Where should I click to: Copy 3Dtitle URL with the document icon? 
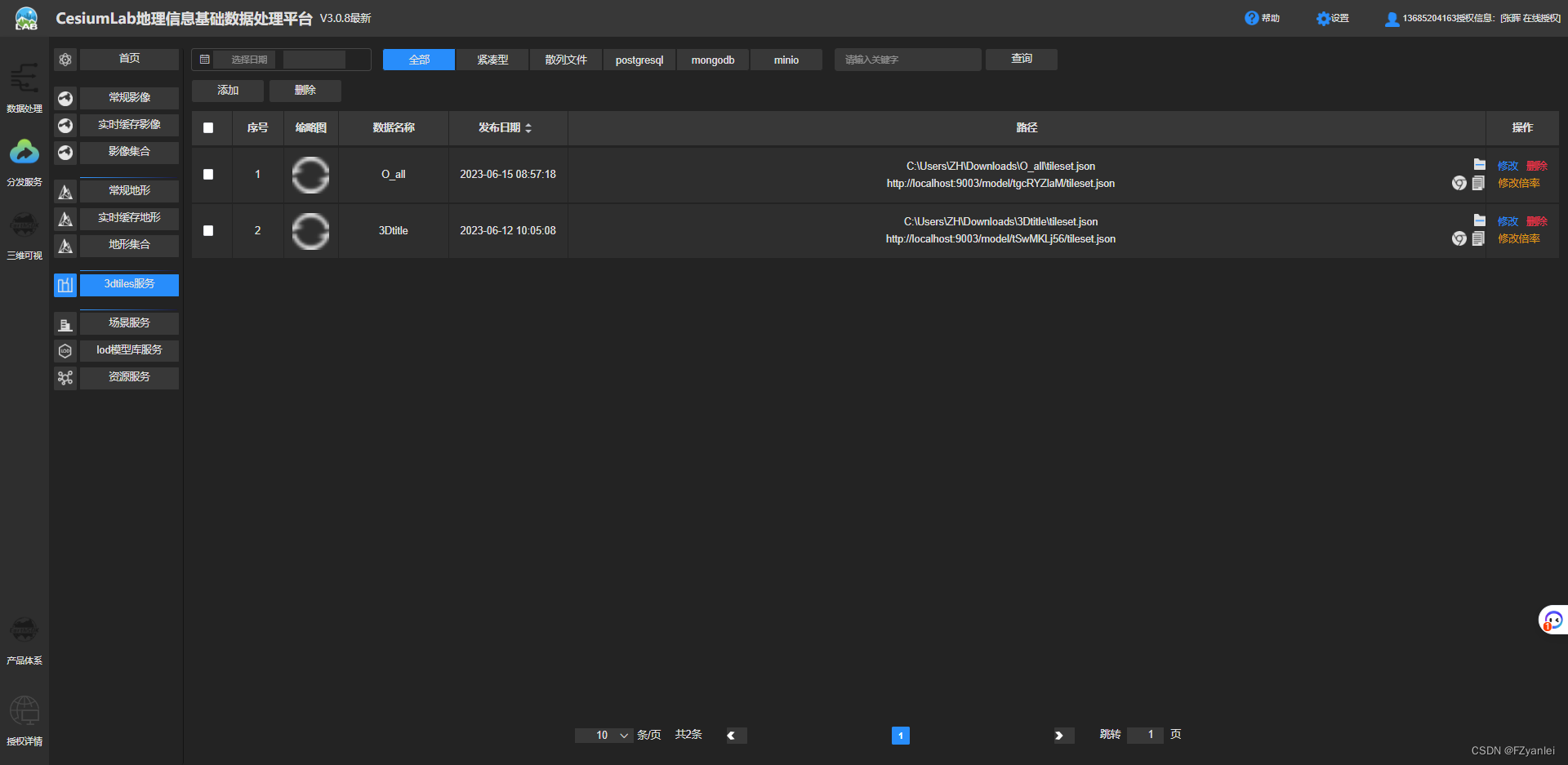click(x=1478, y=238)
